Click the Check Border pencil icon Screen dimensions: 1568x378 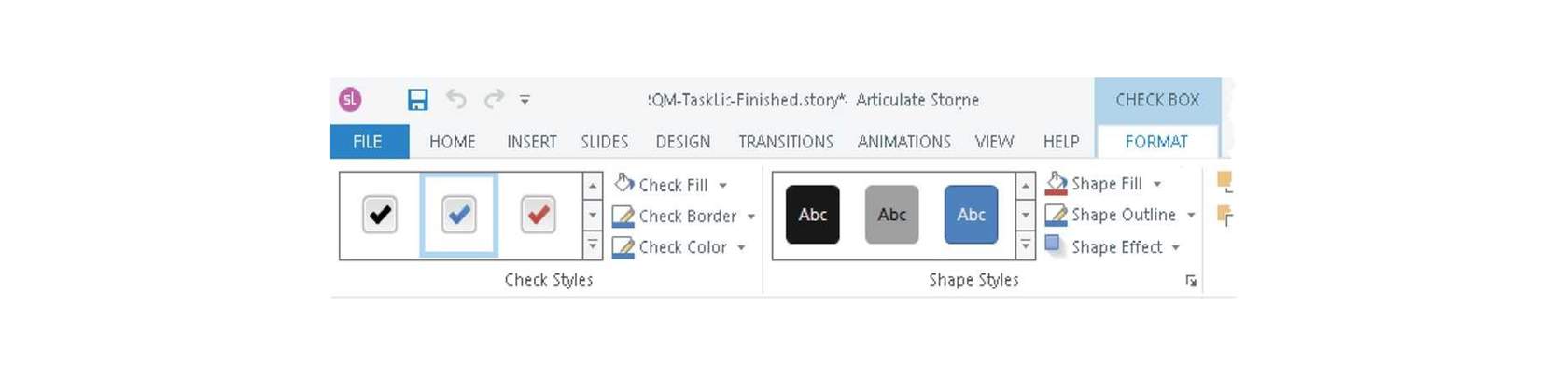click(x=623, y=217)
